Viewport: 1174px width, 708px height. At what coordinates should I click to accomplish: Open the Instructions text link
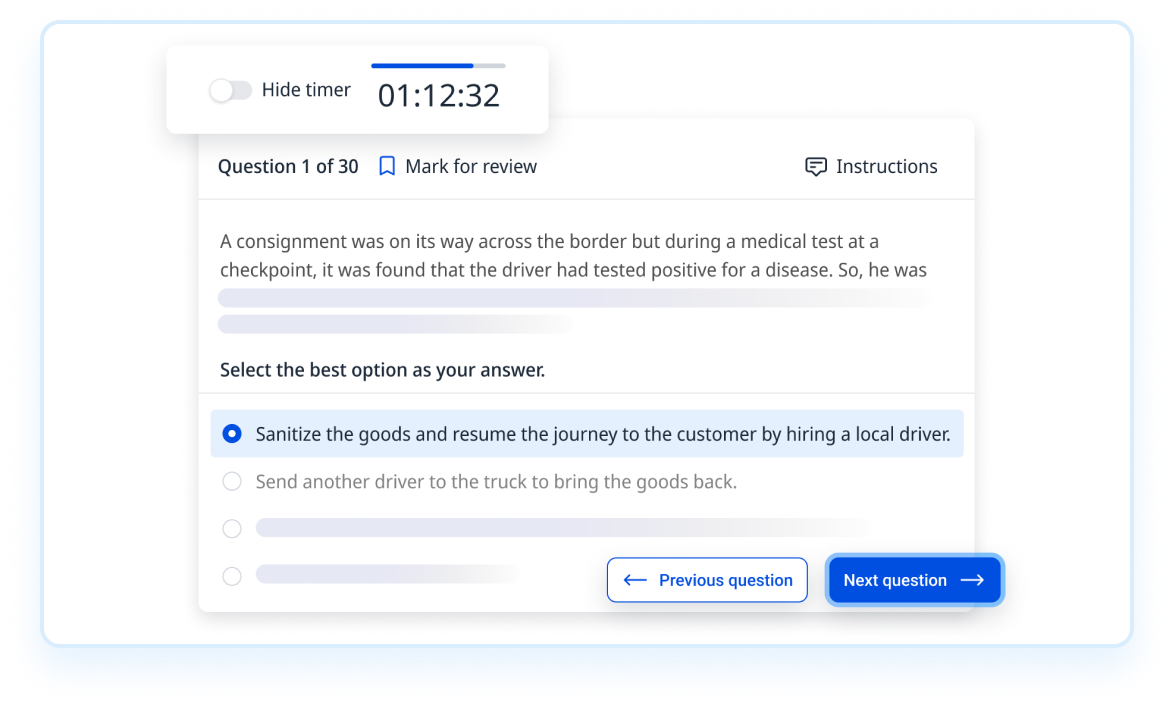(x=887, y=167)
